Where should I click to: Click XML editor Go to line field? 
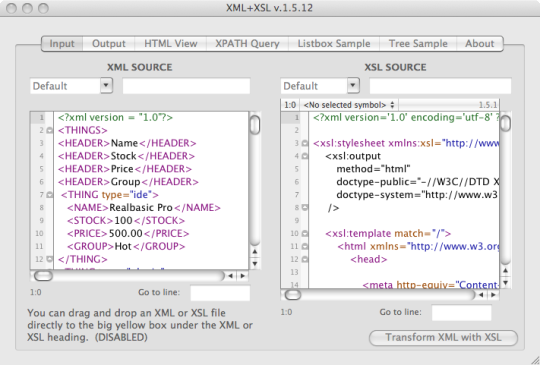point(220,293)
